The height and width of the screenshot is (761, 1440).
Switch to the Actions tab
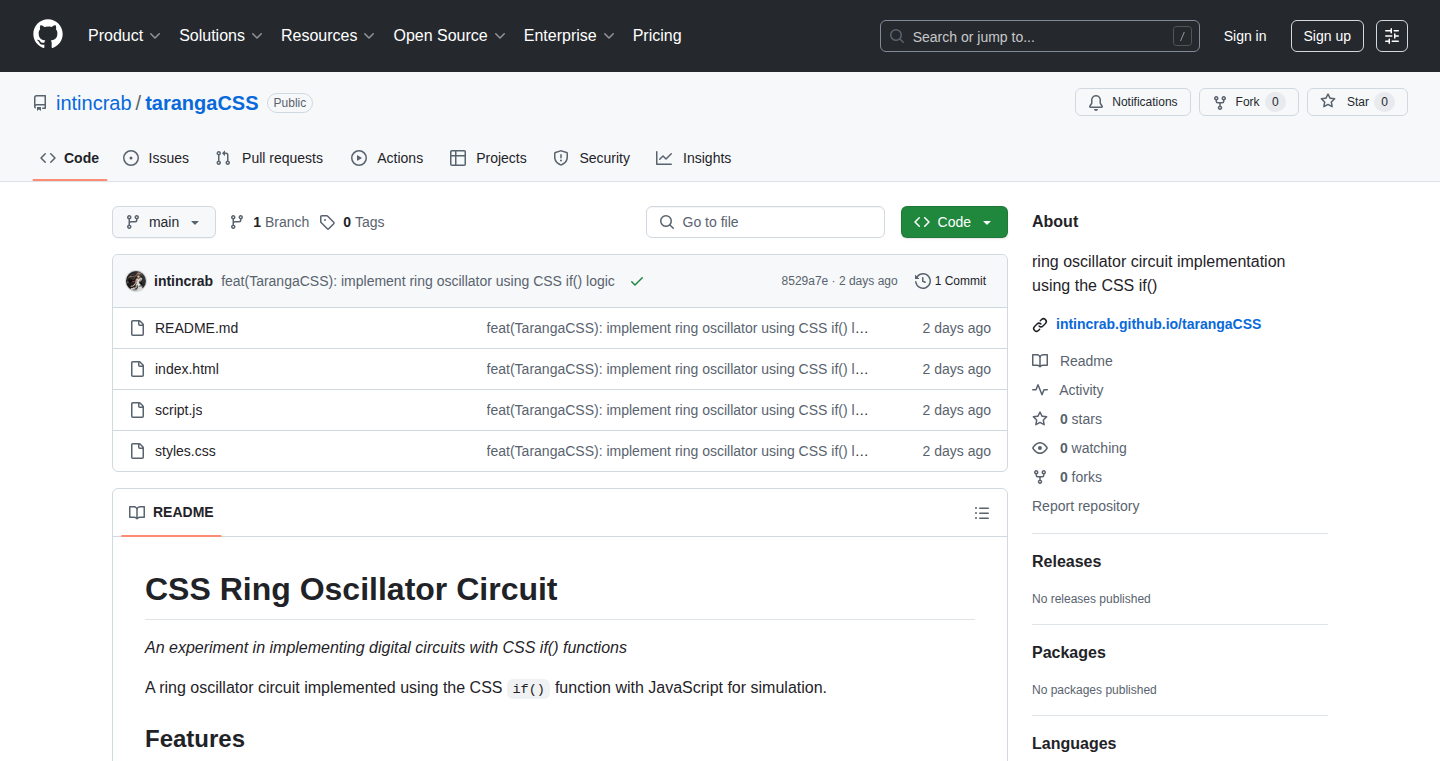[x=387, y=158]
